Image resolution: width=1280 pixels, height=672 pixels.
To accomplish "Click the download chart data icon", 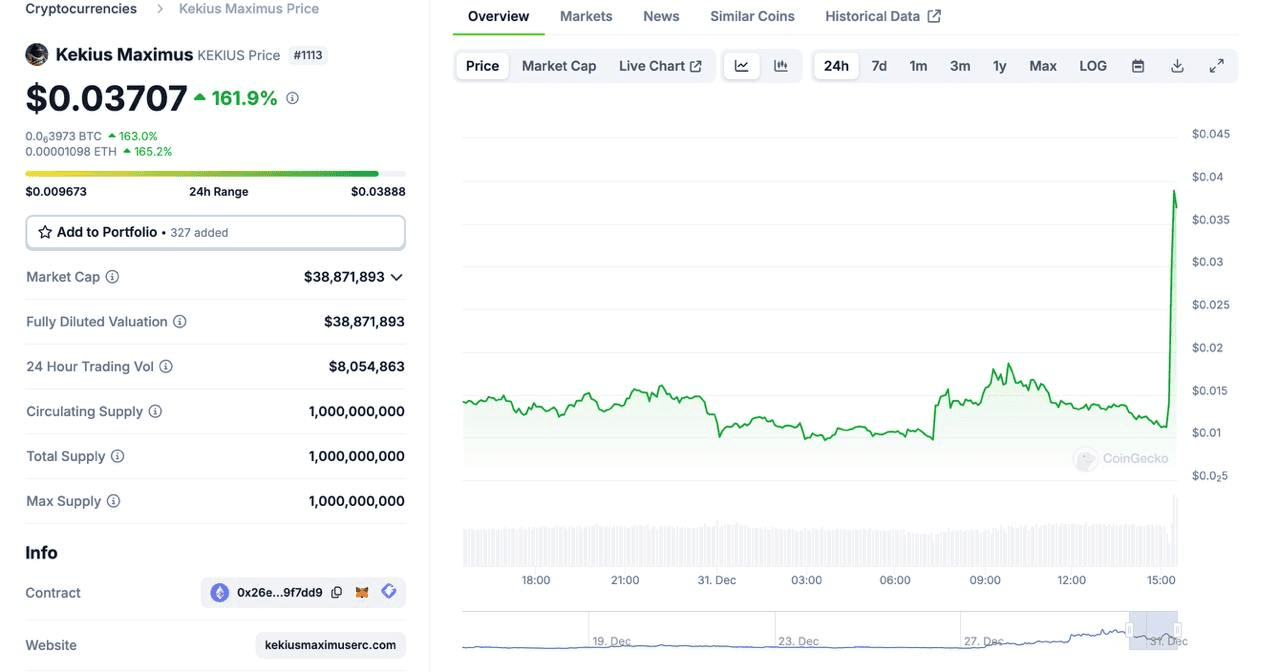I will tap(1177, 66).
